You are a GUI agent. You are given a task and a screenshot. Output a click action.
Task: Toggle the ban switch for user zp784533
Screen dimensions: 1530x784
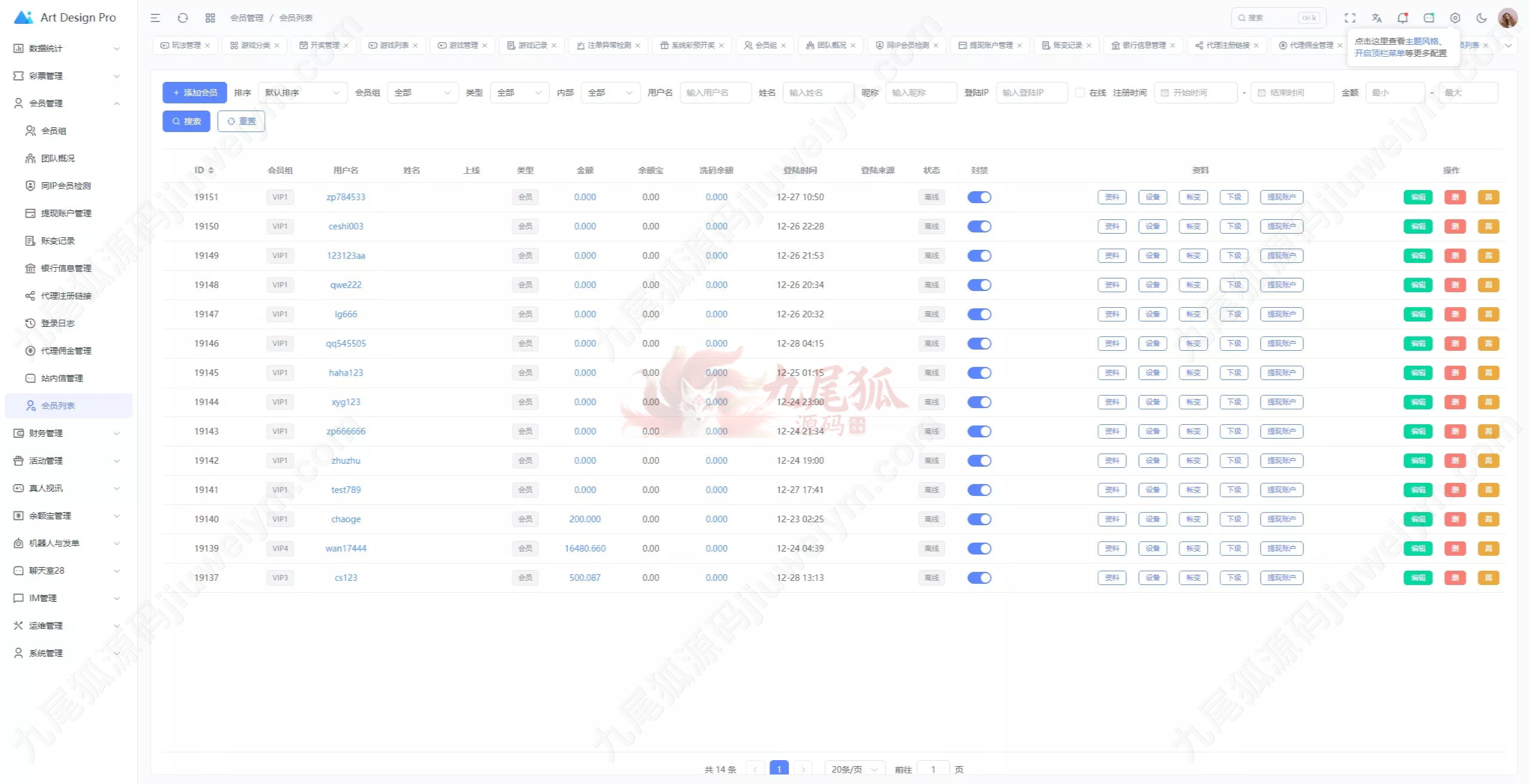point(979,197)
